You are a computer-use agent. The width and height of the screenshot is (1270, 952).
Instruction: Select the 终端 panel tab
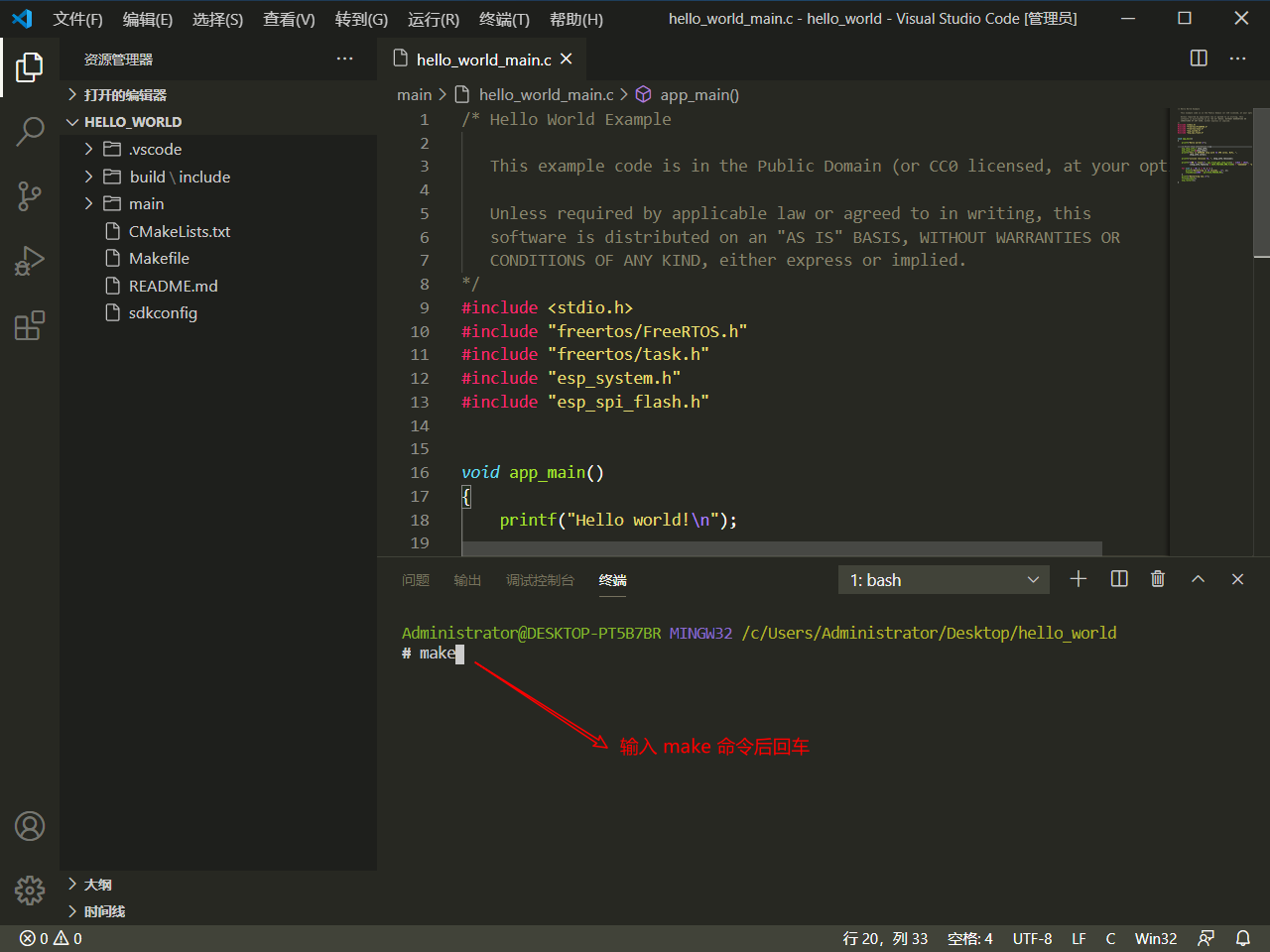pos(612,580)
